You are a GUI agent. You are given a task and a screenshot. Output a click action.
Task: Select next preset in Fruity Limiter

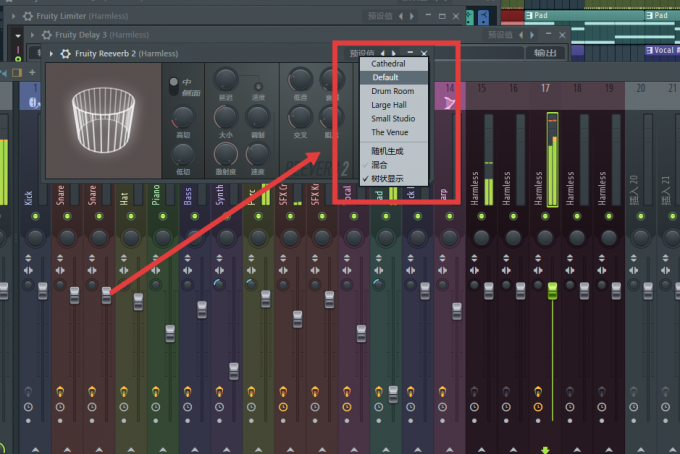[x=412, y=16]
